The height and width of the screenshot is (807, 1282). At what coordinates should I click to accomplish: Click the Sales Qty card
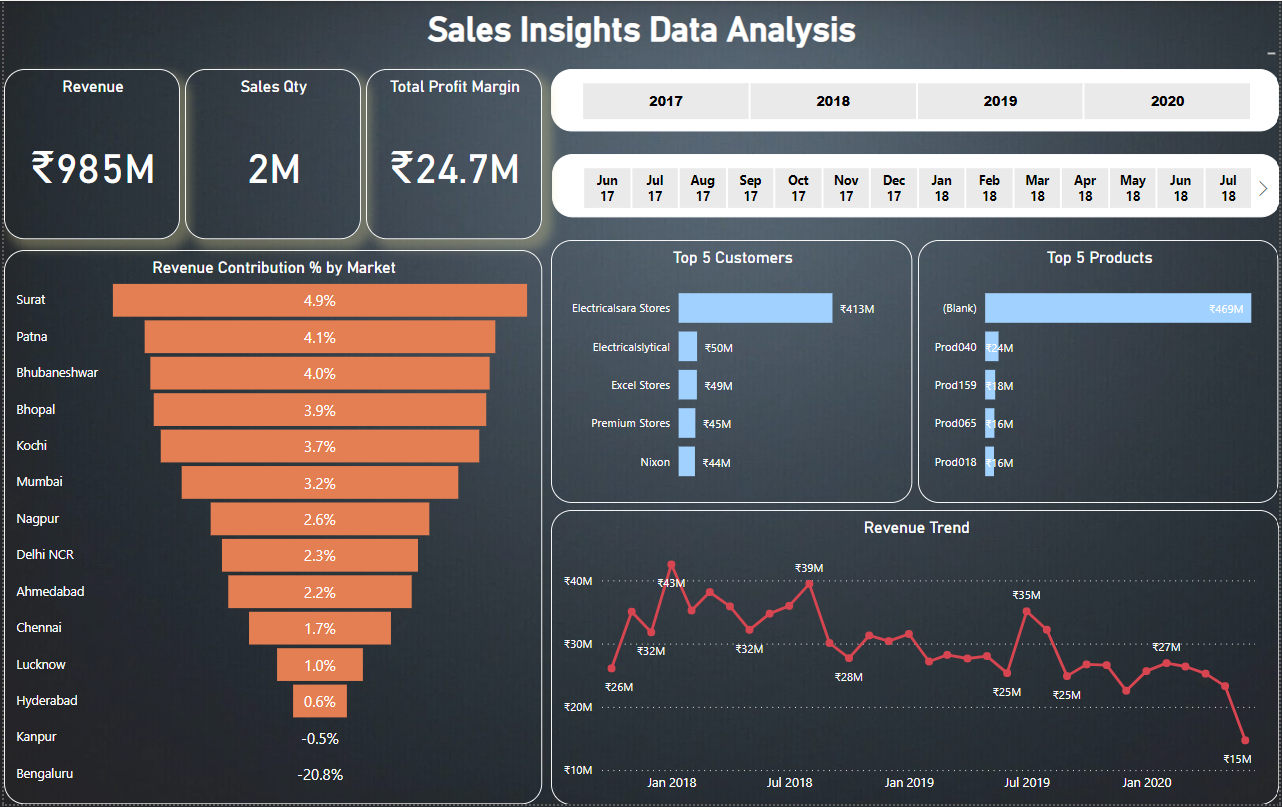point(272,152)
